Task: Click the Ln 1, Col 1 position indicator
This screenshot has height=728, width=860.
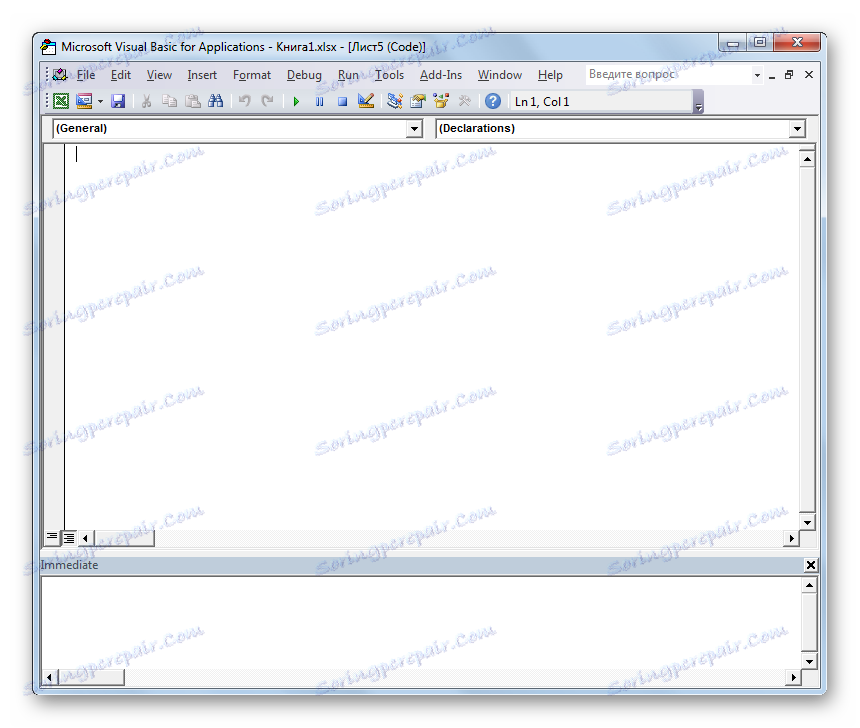Action: (602, 101)
